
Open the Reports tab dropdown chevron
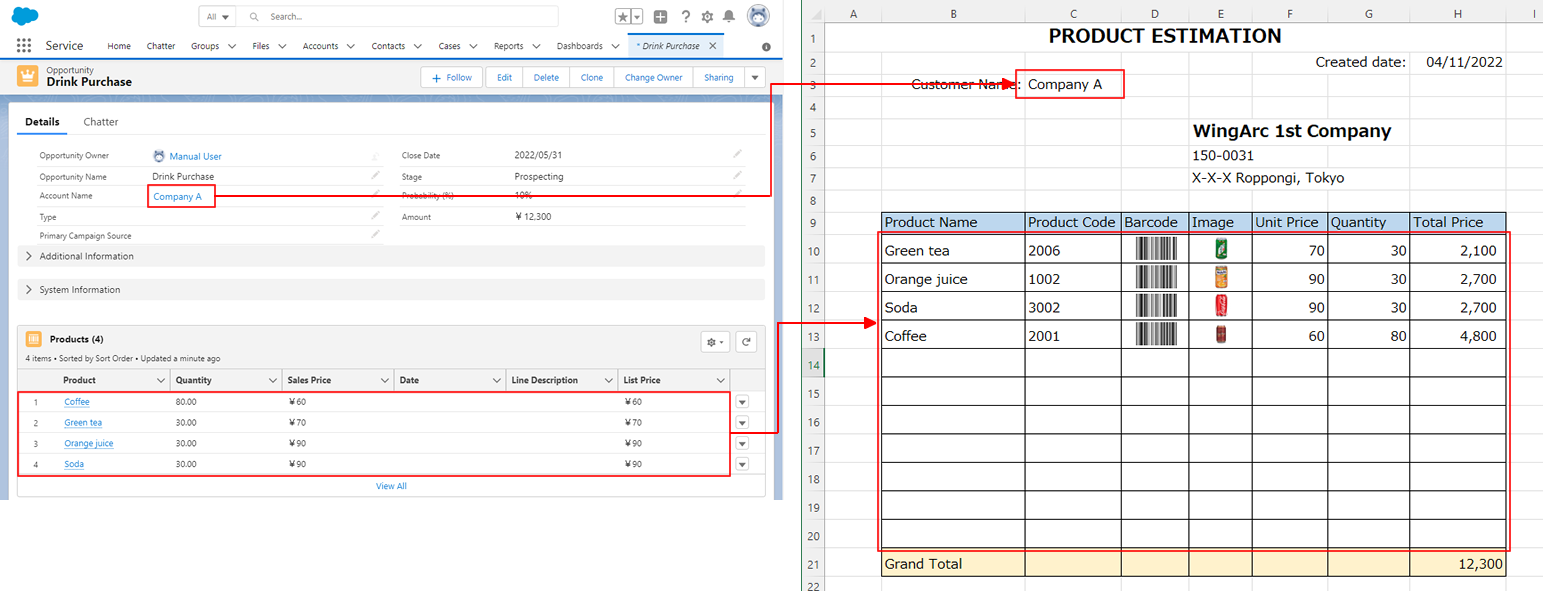[536, 46]
